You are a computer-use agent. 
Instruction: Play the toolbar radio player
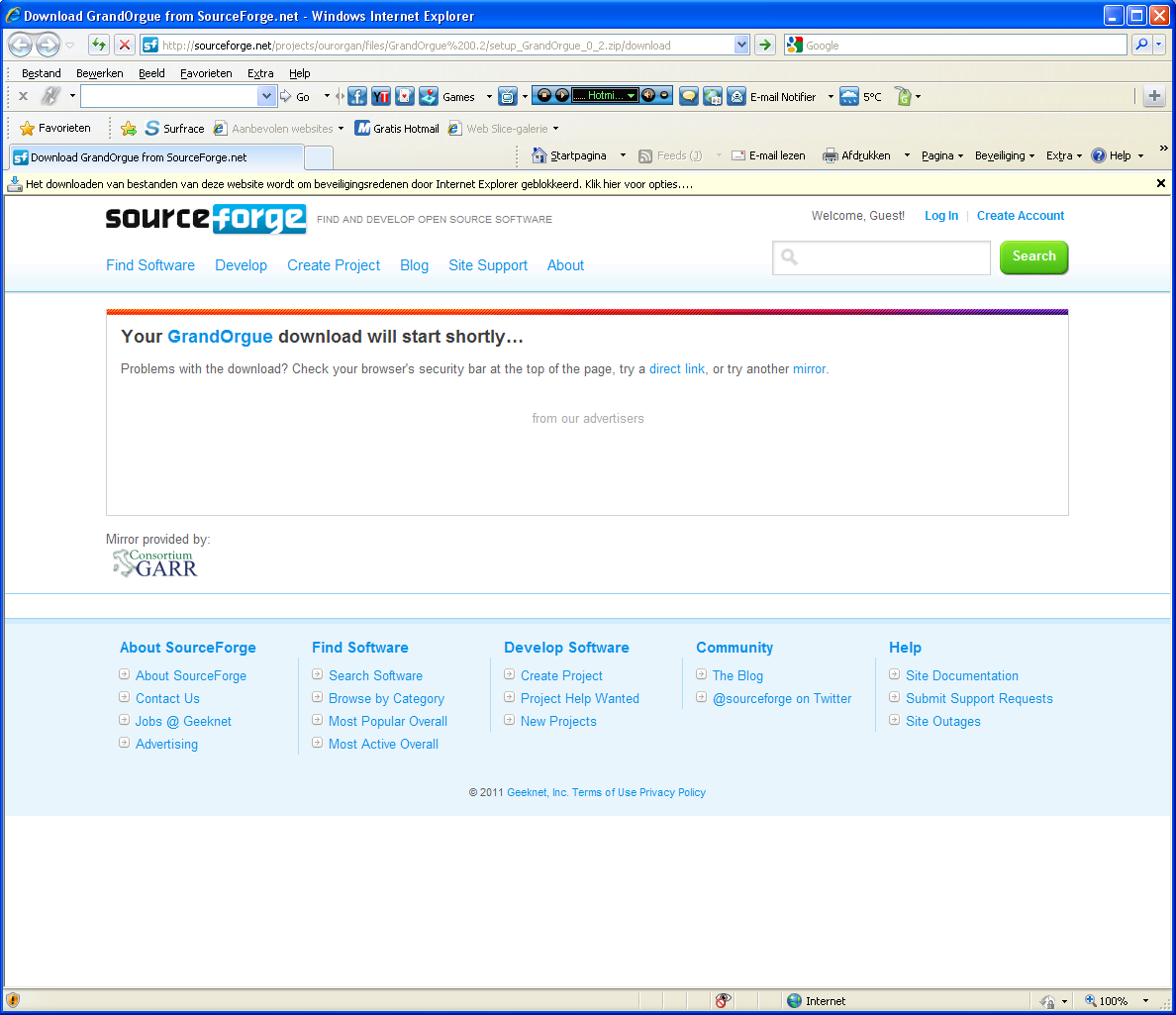click(x=561, y=95)
